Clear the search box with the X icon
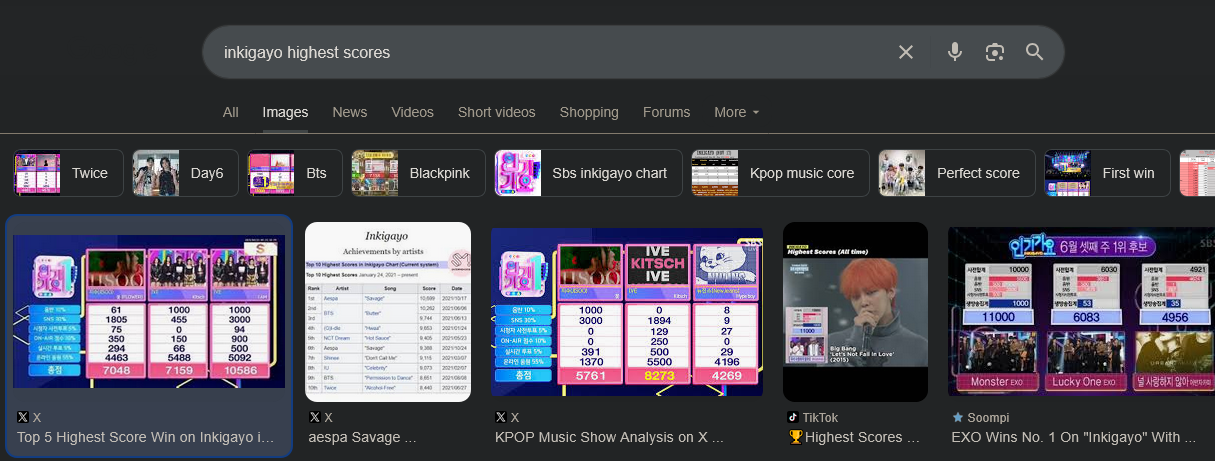 (906, 52)
